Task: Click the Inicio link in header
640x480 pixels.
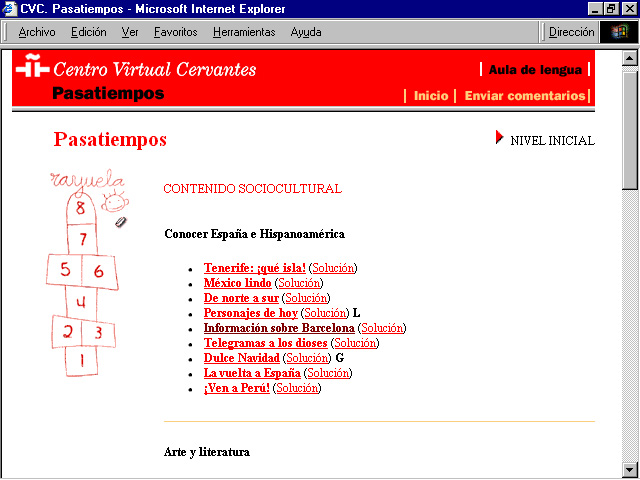Action: click(x=431, y=96)
